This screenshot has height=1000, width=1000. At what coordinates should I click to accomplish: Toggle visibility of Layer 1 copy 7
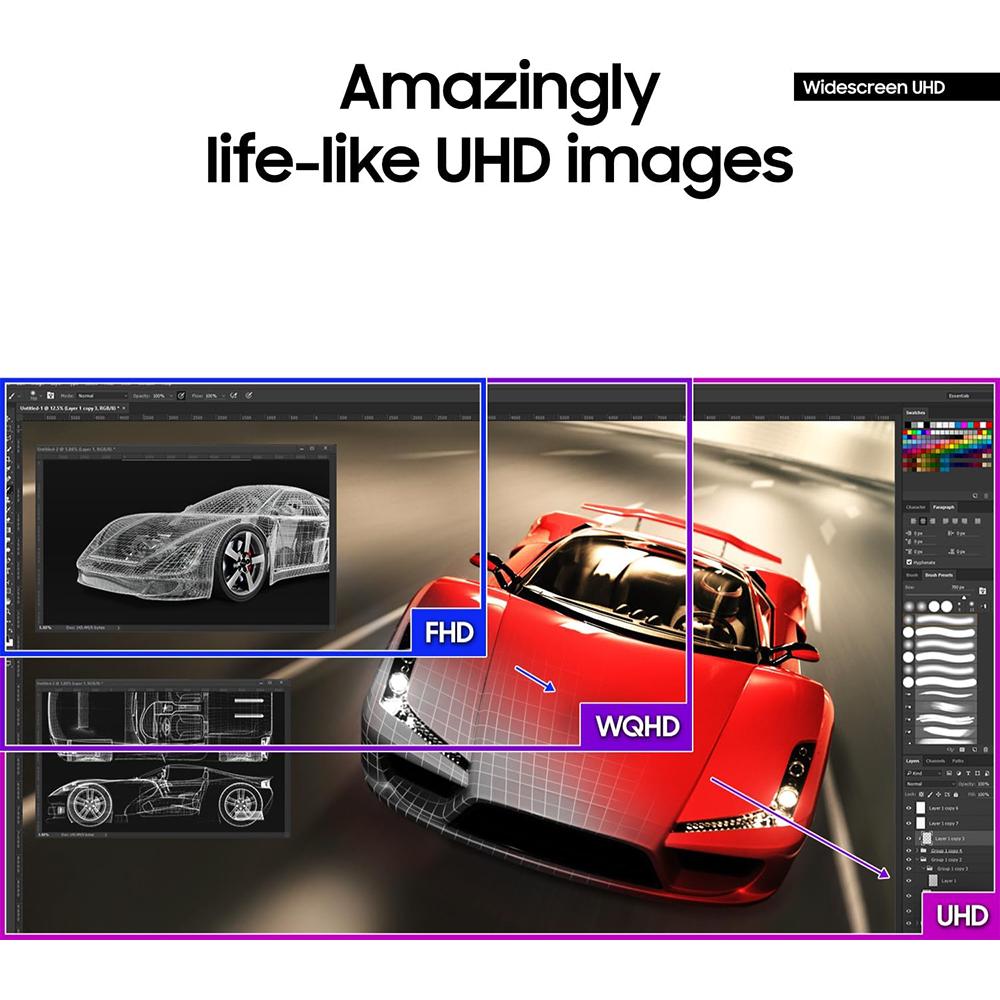(x=909, y=822)
